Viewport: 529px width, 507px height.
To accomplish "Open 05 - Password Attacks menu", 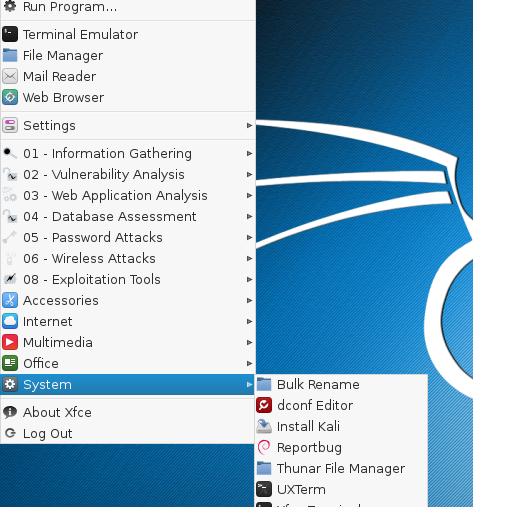I will [x=128, y=237].
